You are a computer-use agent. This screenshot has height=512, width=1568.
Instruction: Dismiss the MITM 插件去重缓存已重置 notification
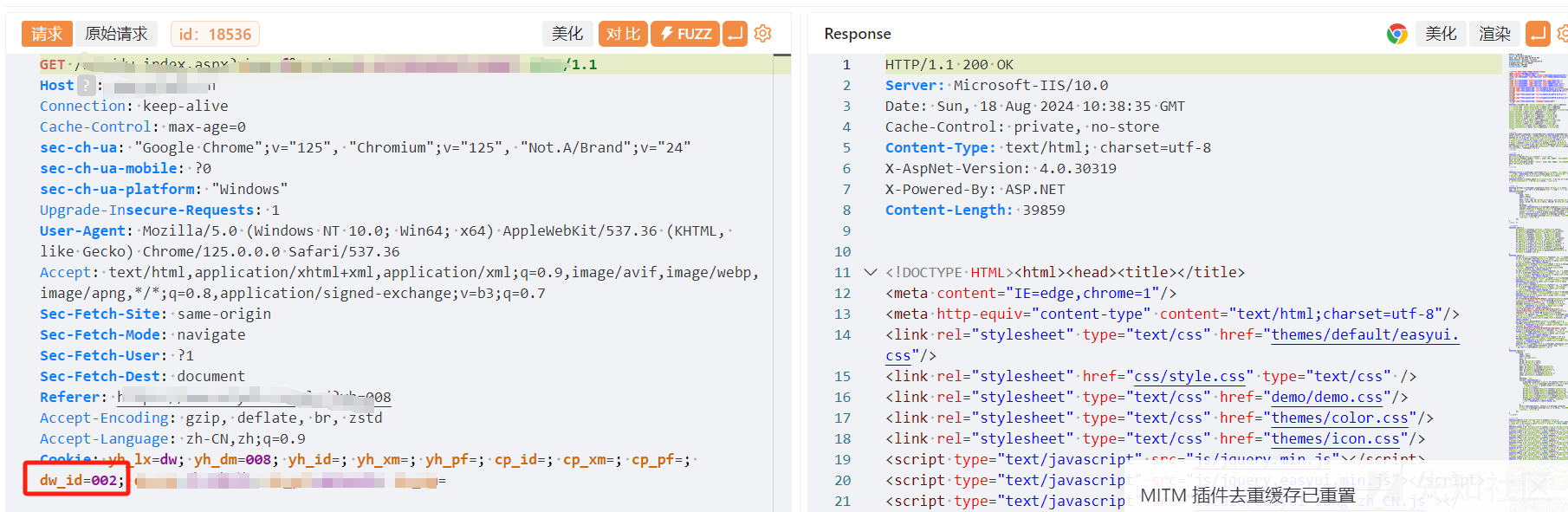point(1247,496)
